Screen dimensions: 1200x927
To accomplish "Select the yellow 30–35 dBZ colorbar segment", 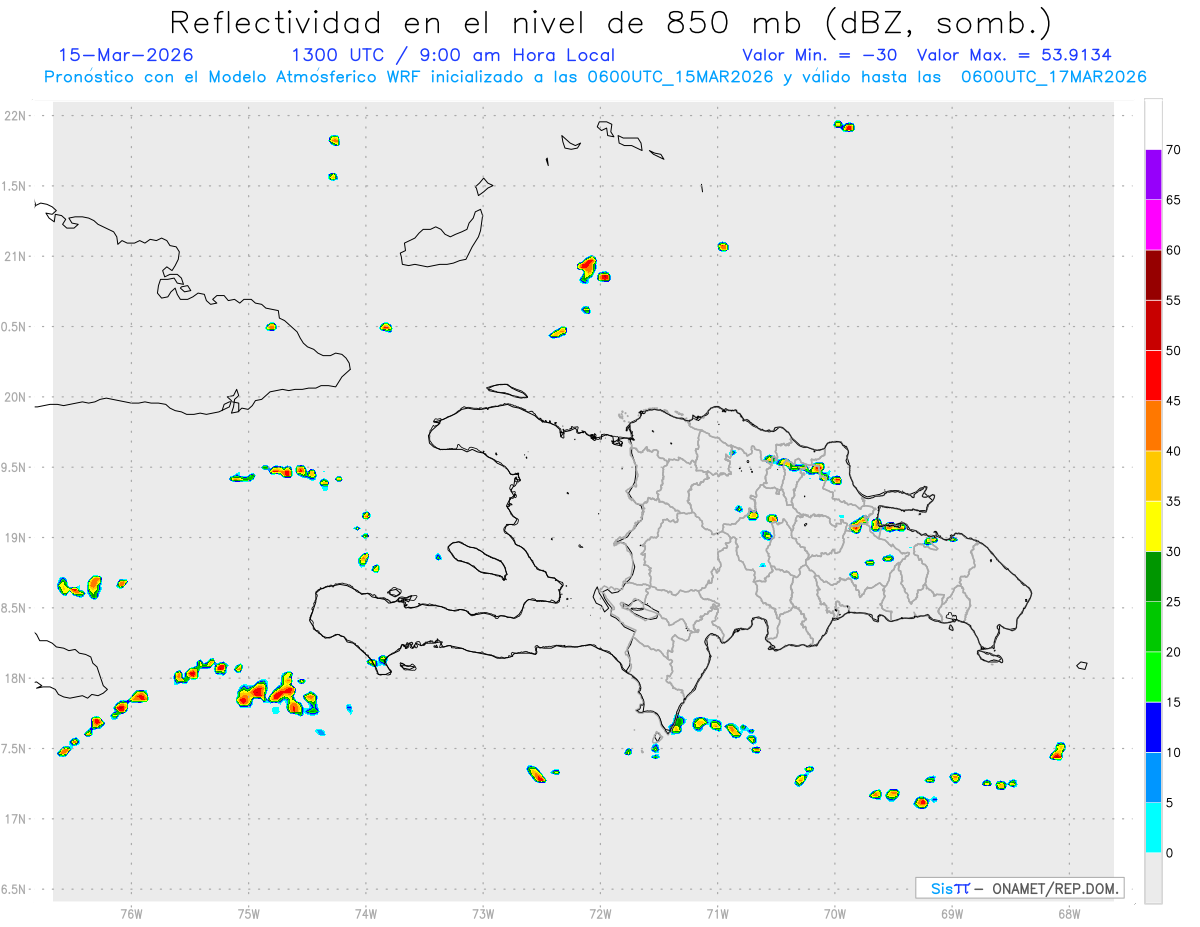I will 1153,526.
